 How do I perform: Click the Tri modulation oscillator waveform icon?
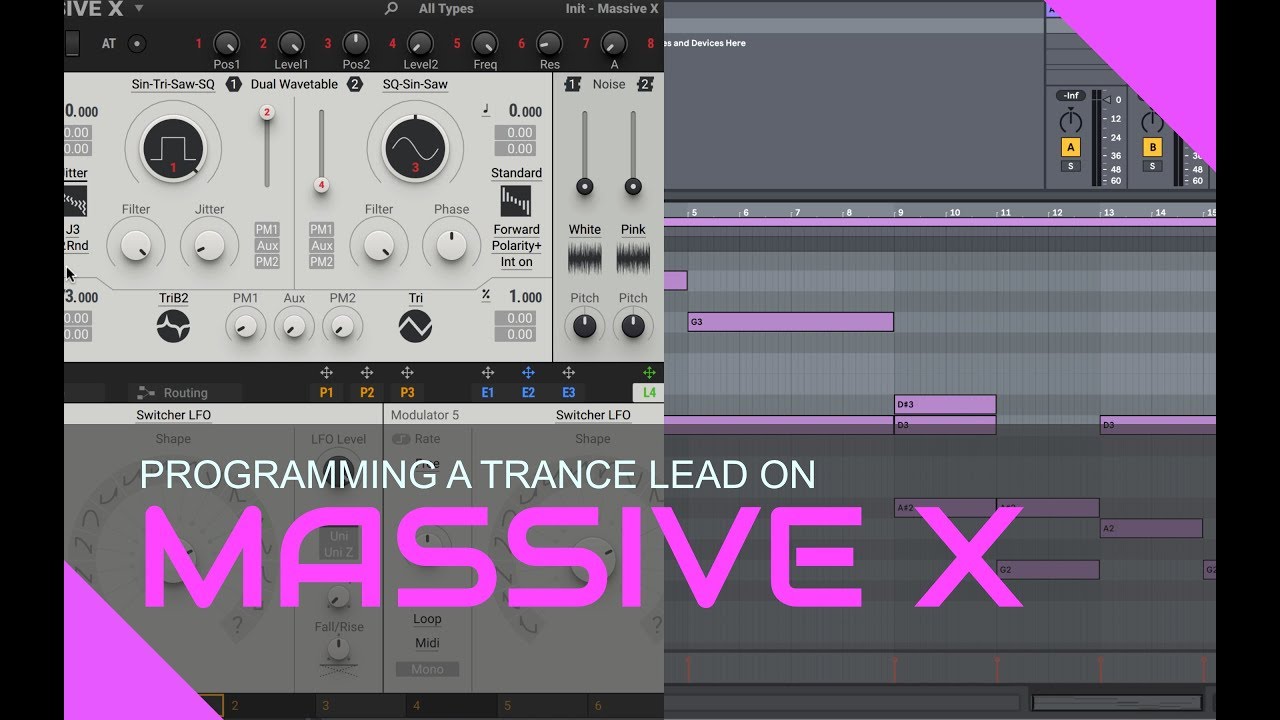click(415, 325)
